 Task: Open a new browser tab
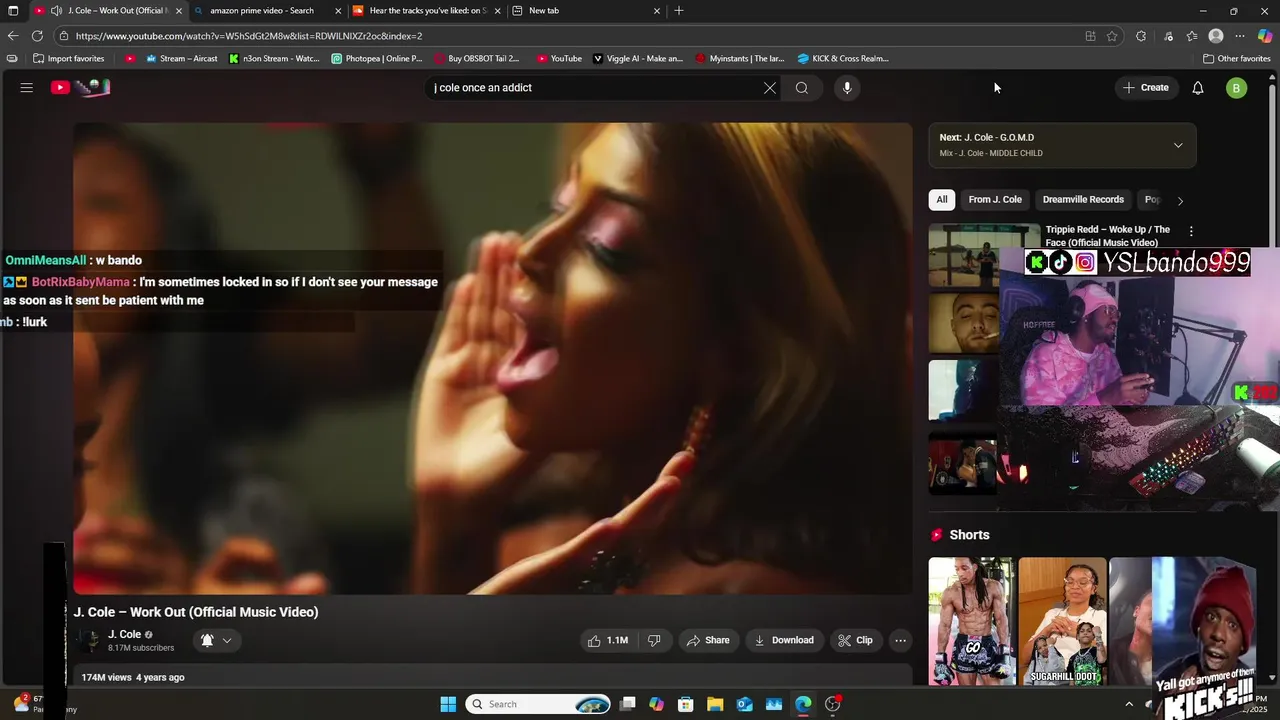coord(679,11)
